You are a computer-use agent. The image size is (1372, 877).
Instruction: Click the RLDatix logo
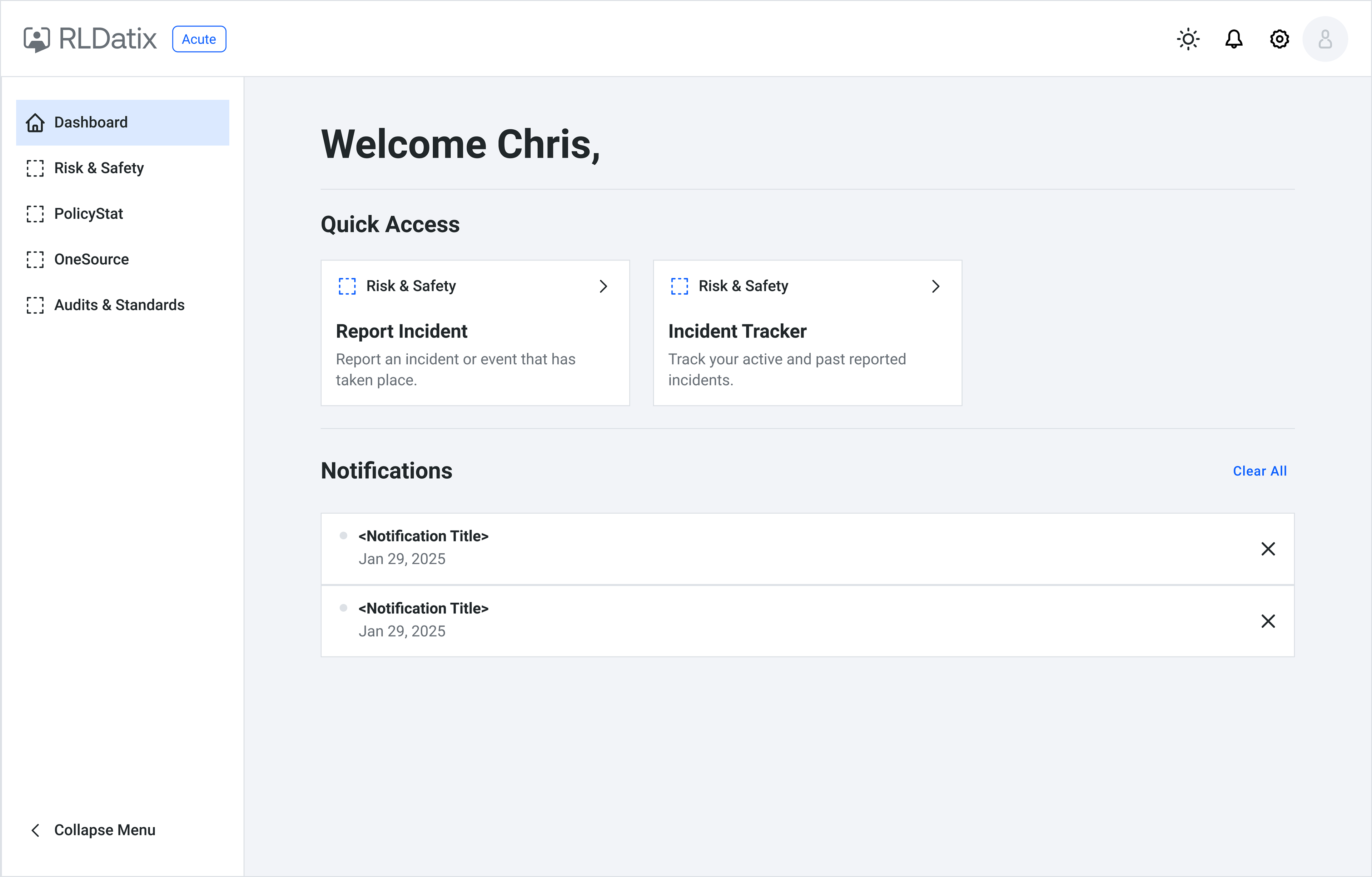(89, 39)
